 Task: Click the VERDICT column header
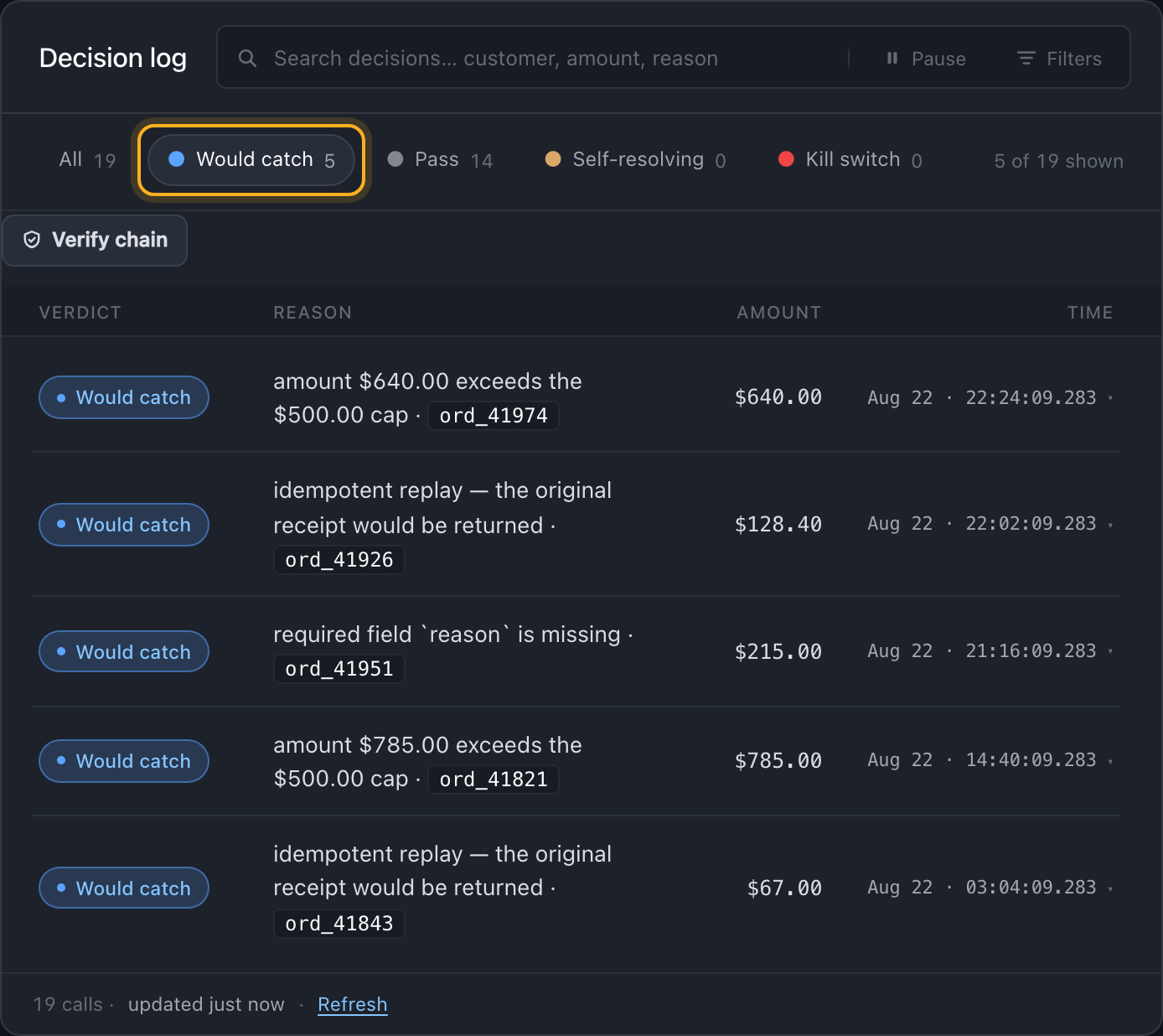point(80,313)
